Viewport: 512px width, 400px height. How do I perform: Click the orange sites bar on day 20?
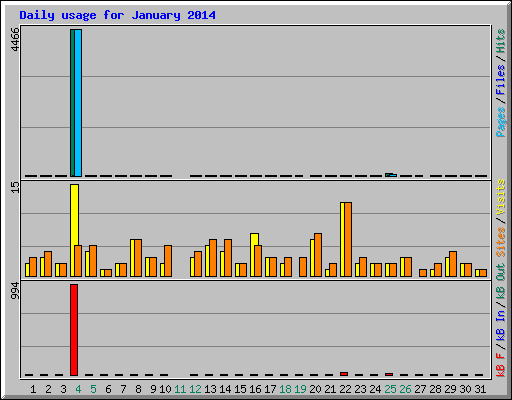pyautogui.click(x=318, y=255)
